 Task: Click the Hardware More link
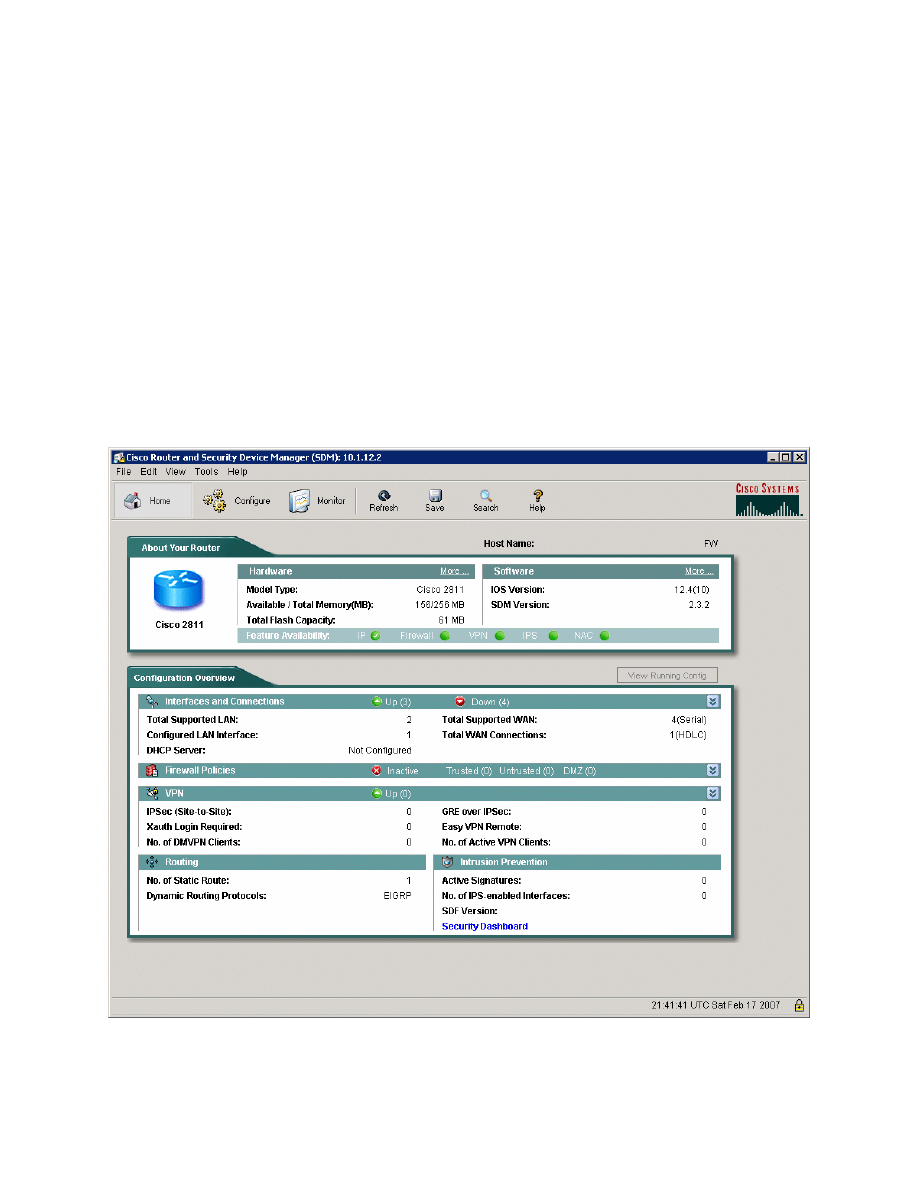coord(454,572)
